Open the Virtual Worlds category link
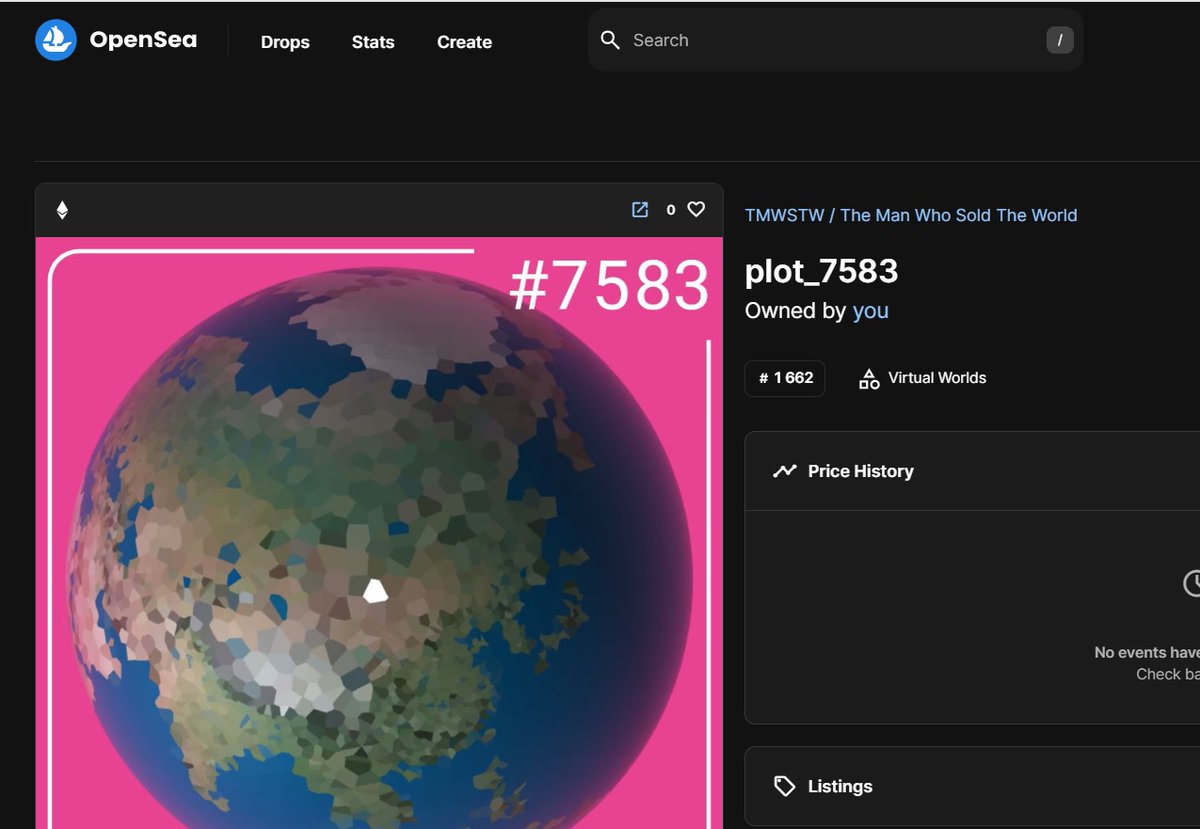Viewport: 1200px width, 829px height. click(x=937, y=378)
